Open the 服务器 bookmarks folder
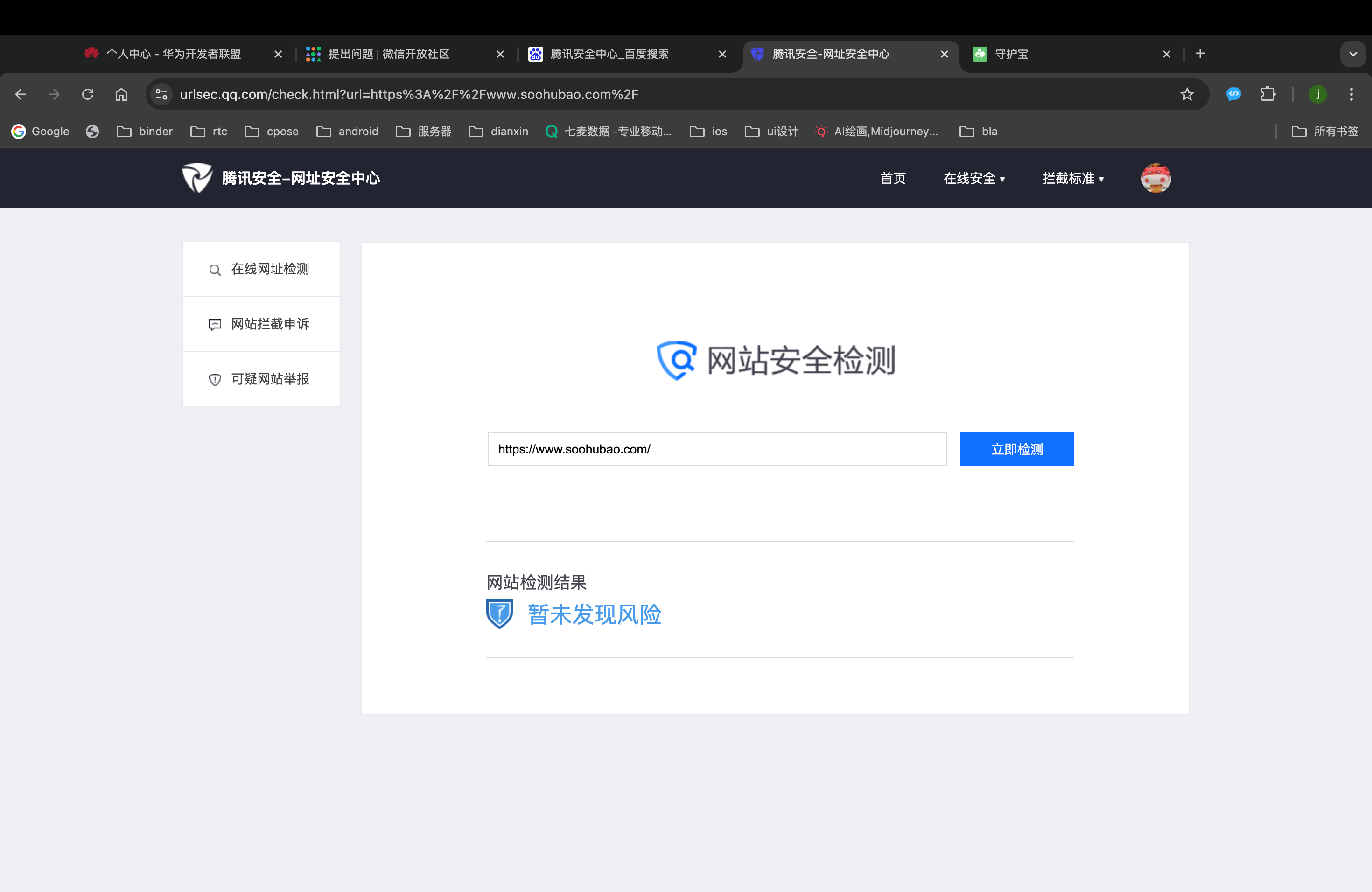Image resolution: width=1372 pixels, height=892 pixels. point(424,132)
